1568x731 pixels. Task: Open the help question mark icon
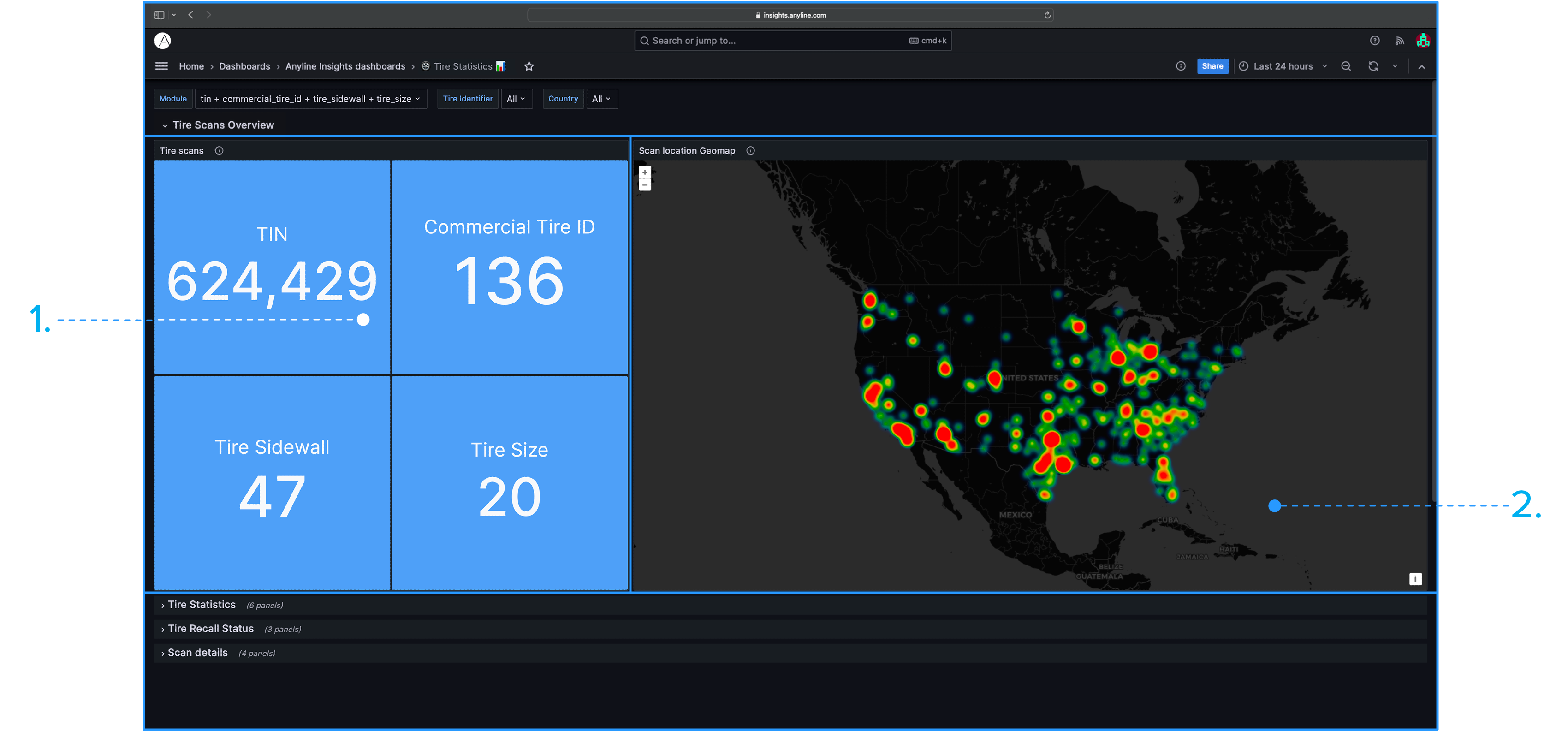coord(1374,41)
